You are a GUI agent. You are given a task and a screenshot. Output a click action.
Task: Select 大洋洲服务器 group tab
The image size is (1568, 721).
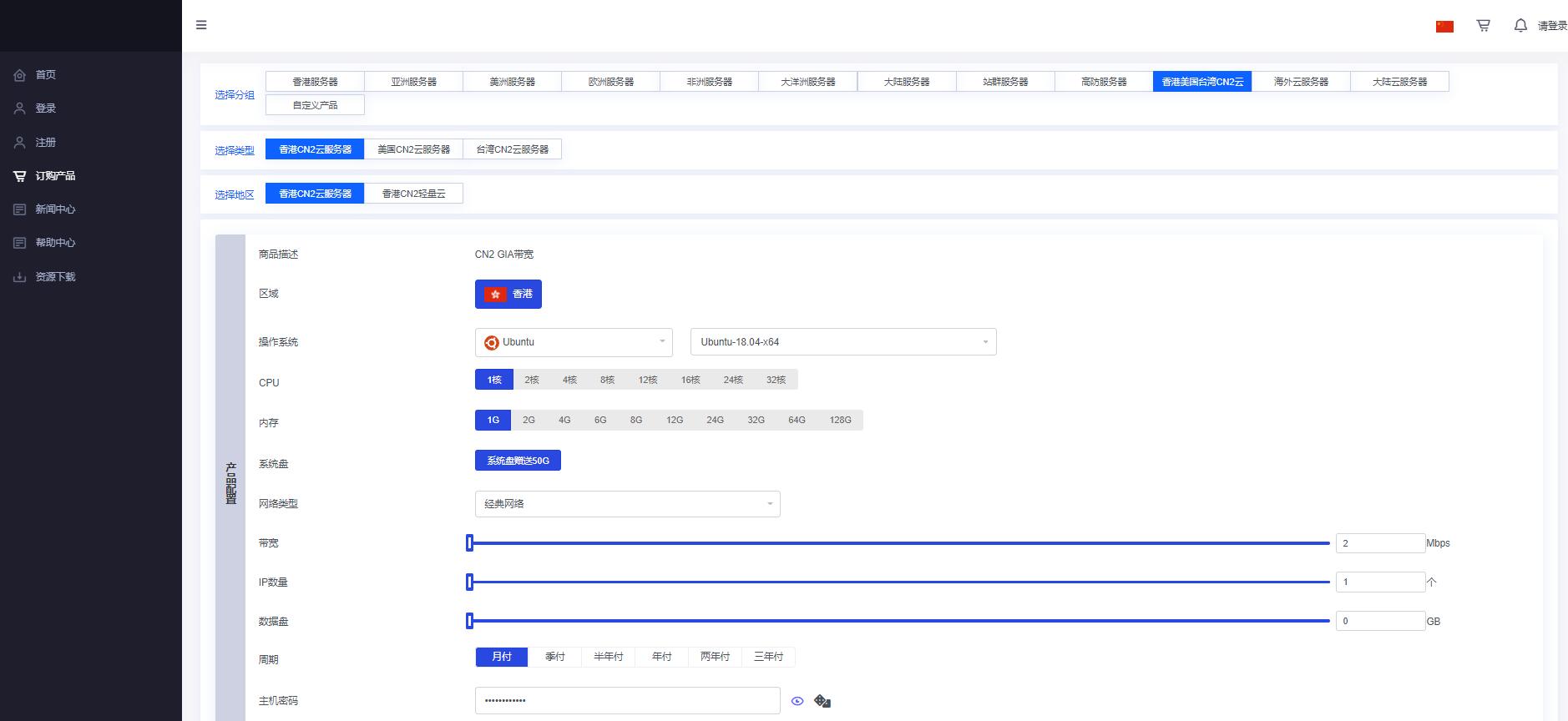pyautogui.click(x=807, y=82)
